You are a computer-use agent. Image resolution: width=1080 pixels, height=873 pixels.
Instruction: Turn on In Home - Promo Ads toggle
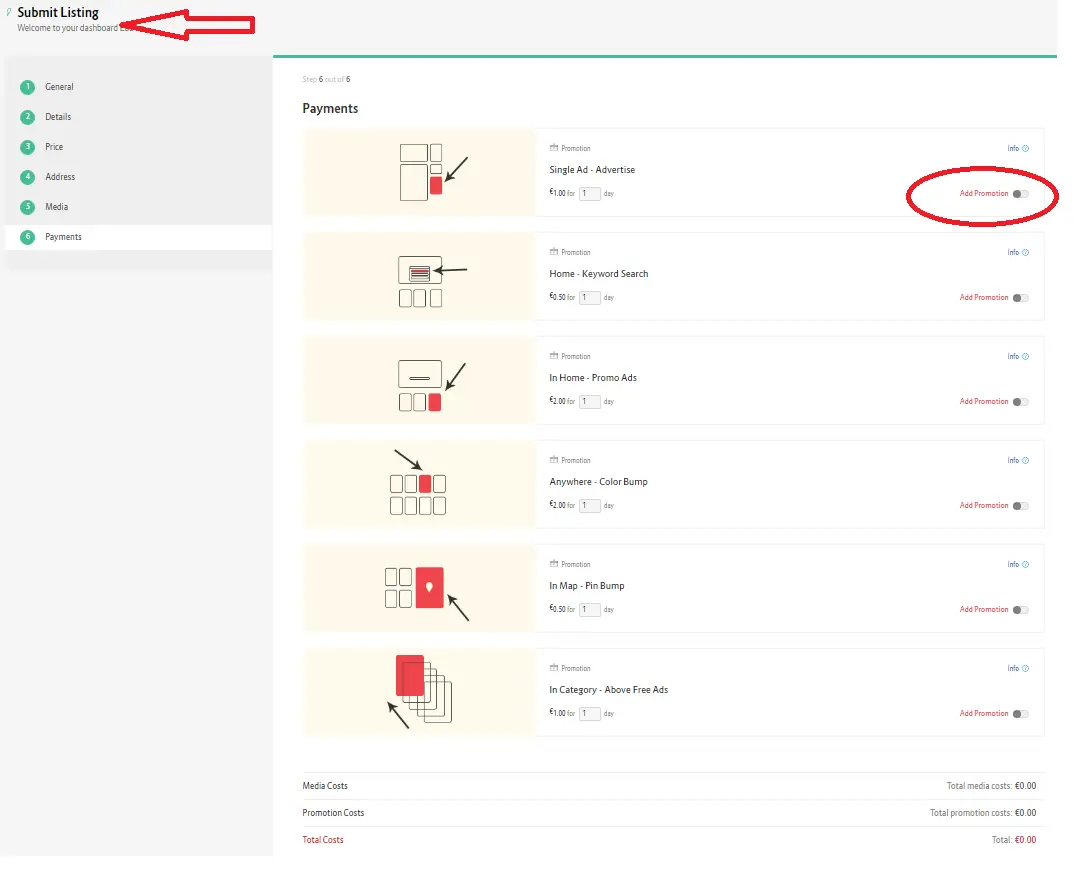click(x=1020, y=402)
